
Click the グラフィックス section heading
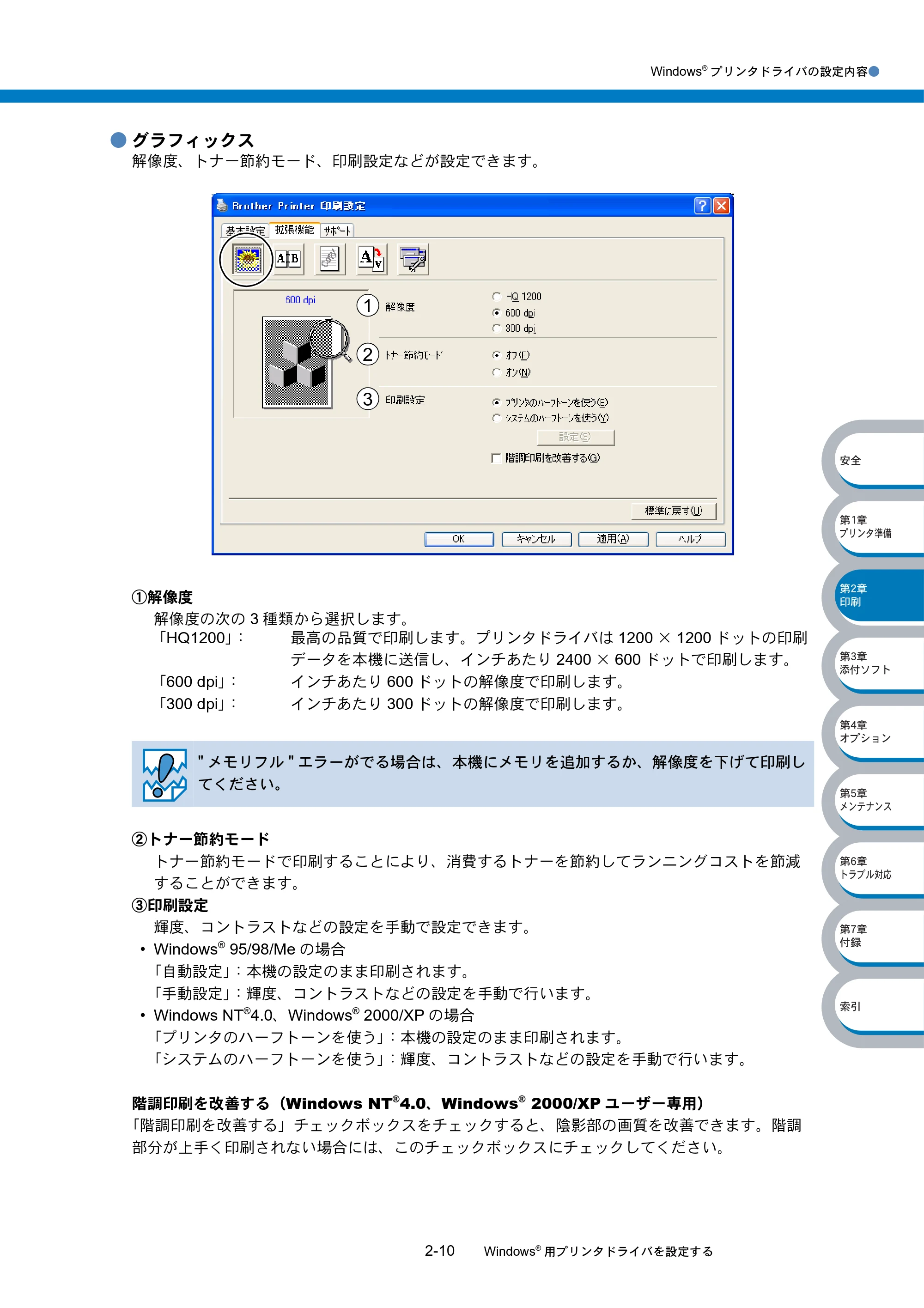(193, 140)
